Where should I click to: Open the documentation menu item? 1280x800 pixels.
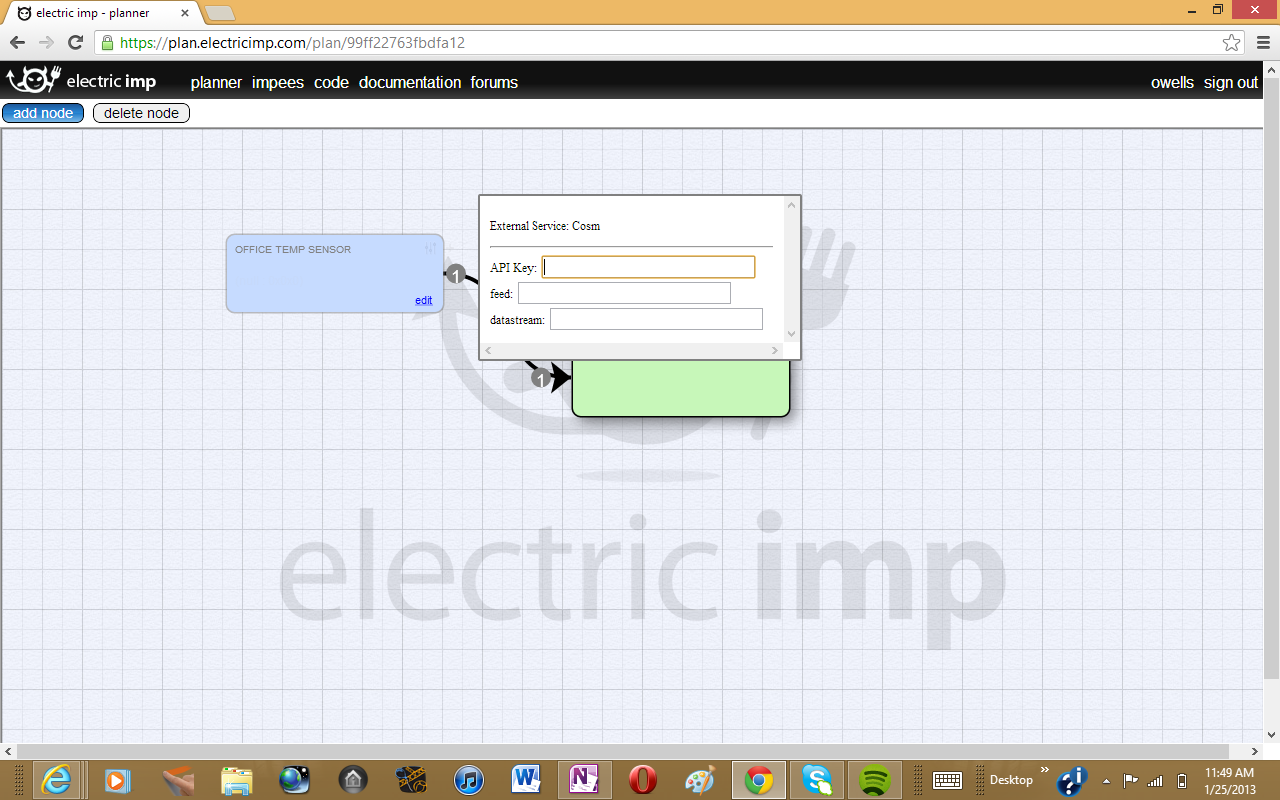[x=410, y=82]
